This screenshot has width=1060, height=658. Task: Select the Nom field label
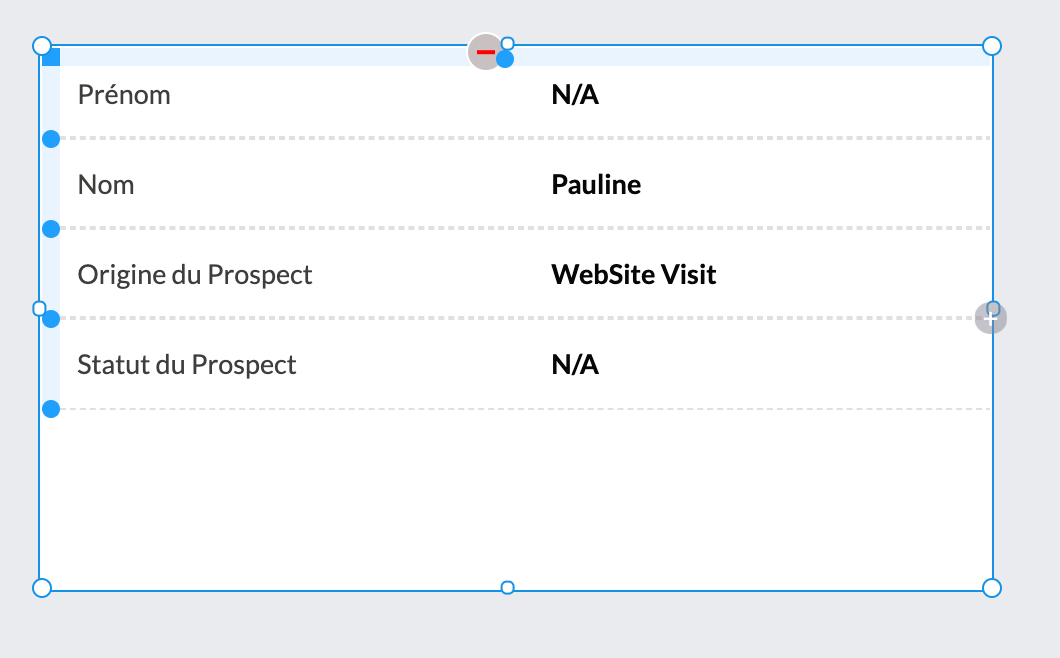click(106, 185)
